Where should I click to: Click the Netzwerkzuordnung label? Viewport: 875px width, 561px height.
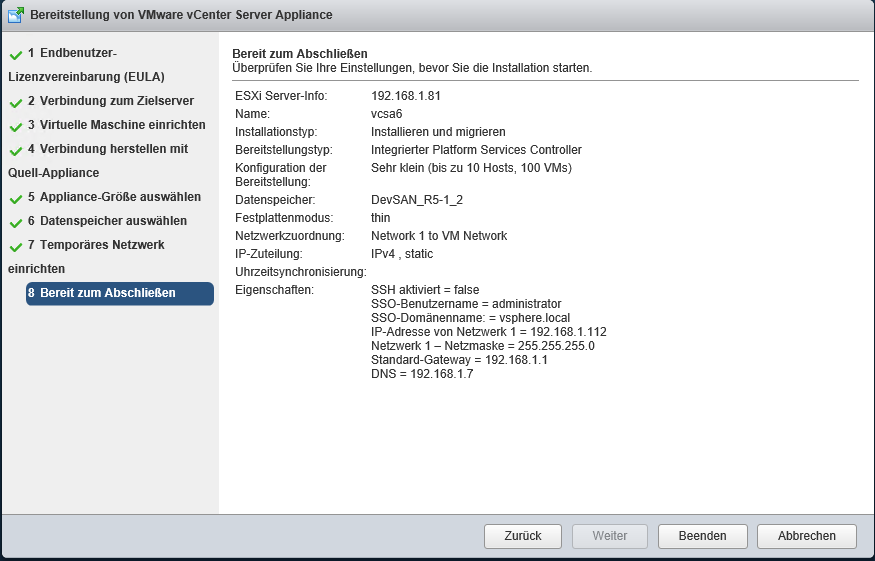290,236
